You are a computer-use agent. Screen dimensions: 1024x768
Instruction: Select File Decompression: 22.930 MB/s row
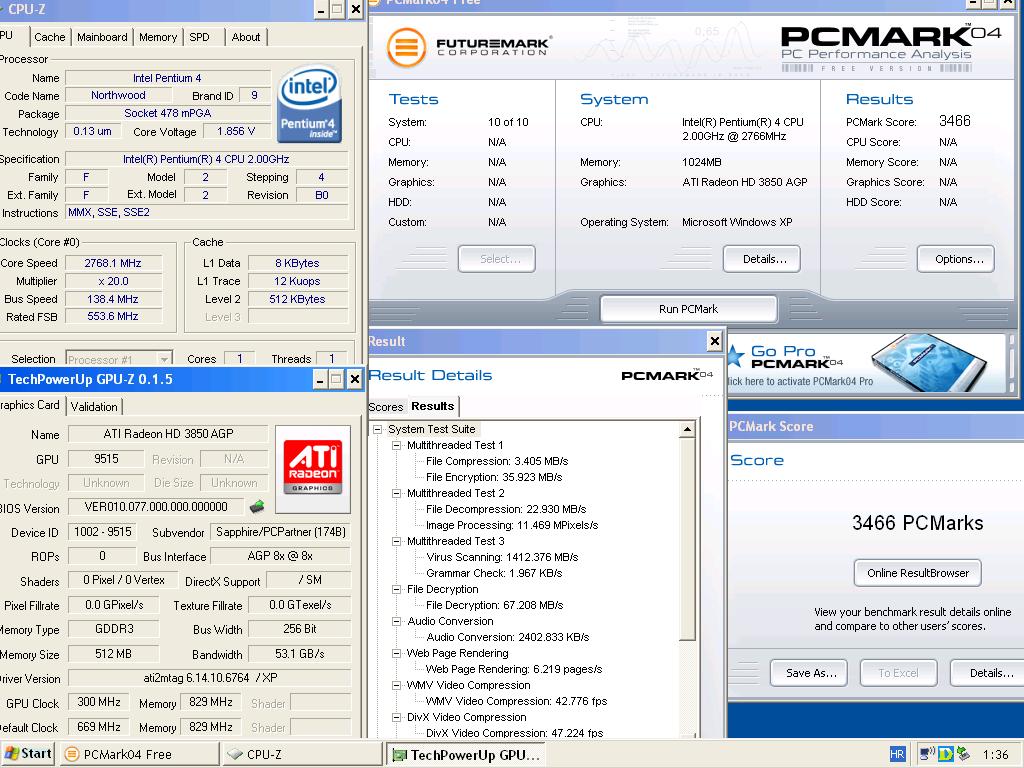pos(506,509)
